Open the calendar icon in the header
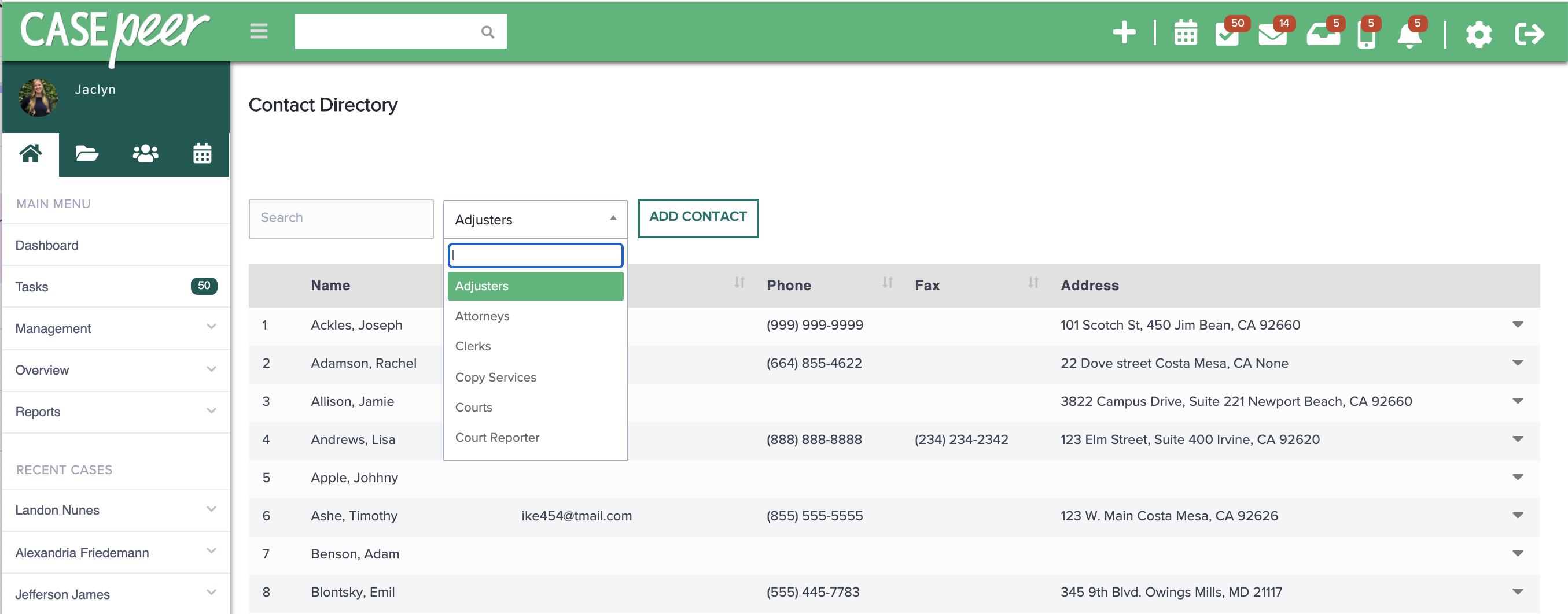The image size is (1568, 614). [1185, 33]
